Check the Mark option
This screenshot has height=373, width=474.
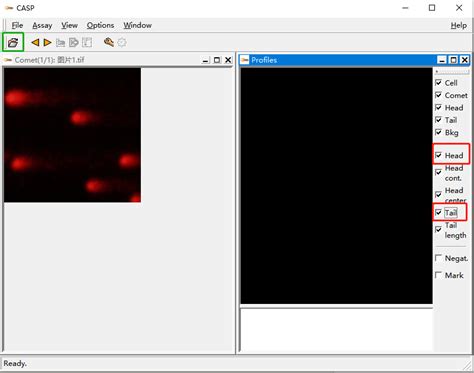click(x=439, y=275)
